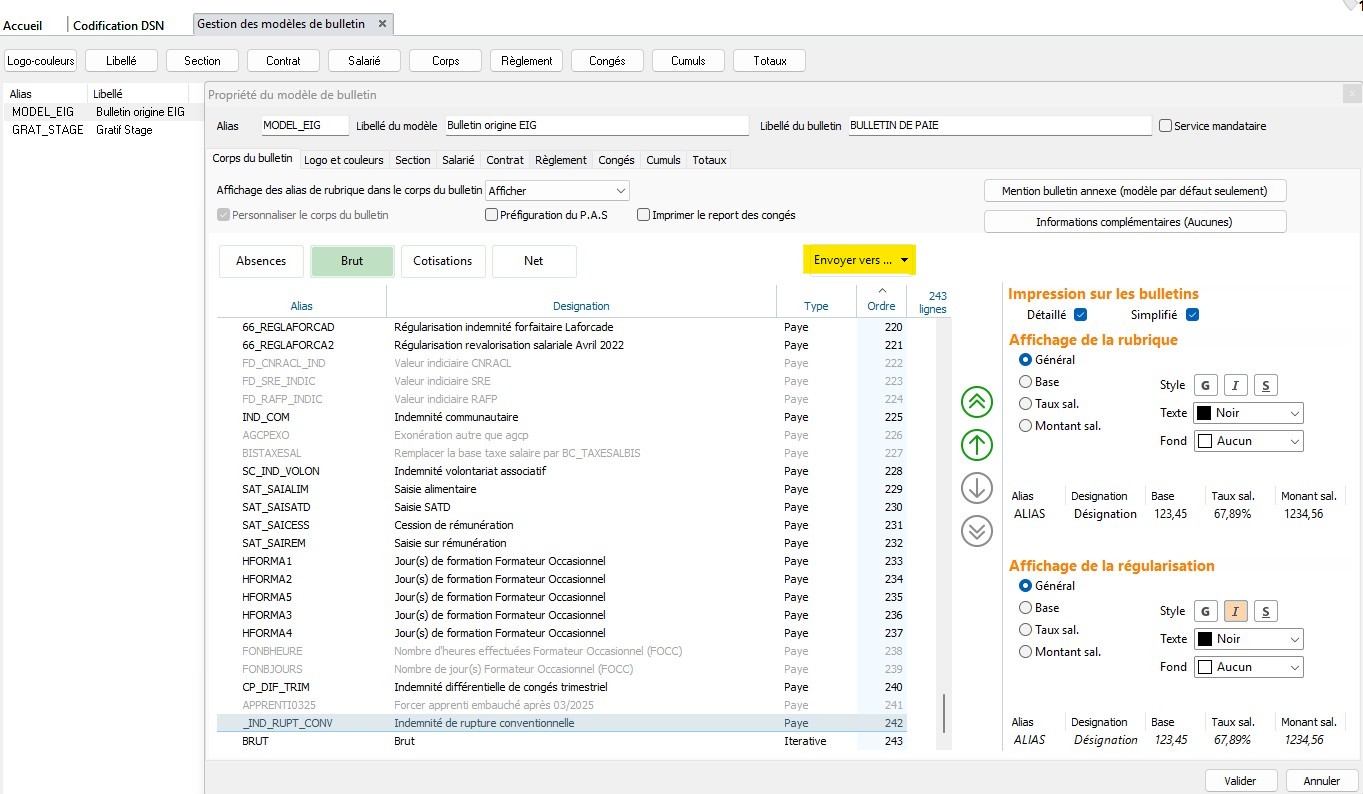Screen dimensions: 1363x794
Task: Open the Envoyer vers dropdown
Action: [859, 260]
